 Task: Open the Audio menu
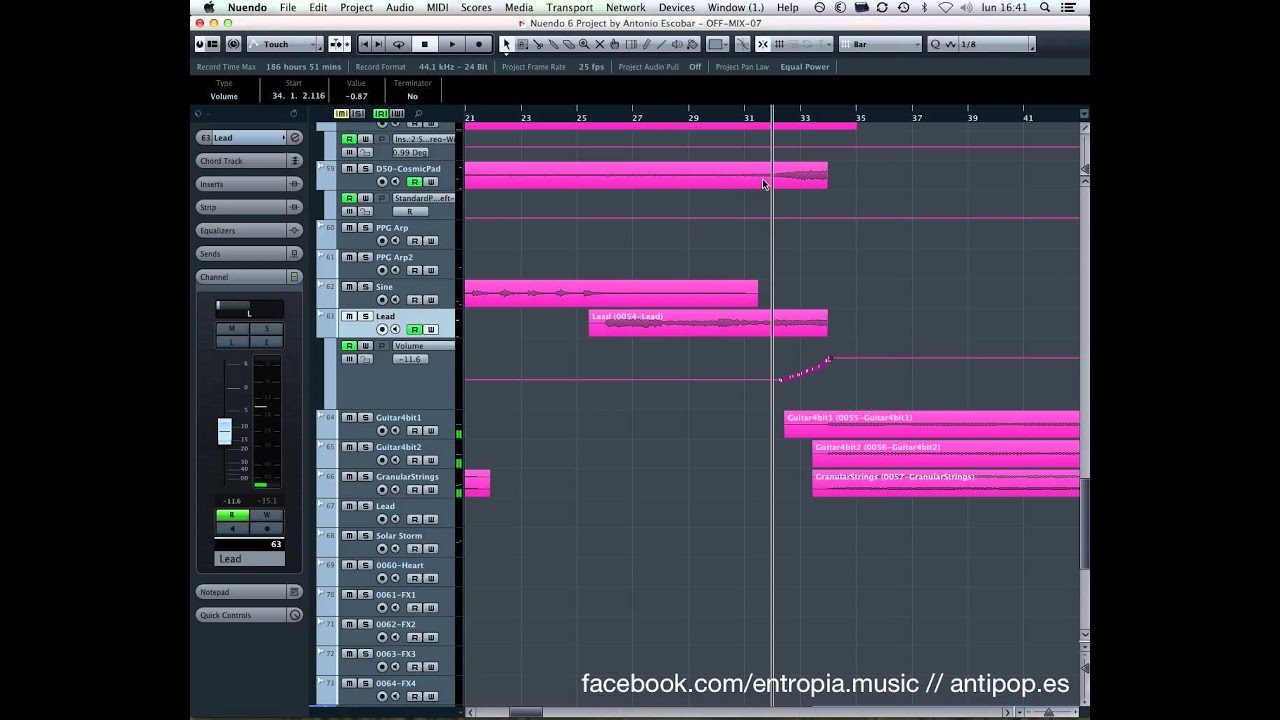coord(400,7)
